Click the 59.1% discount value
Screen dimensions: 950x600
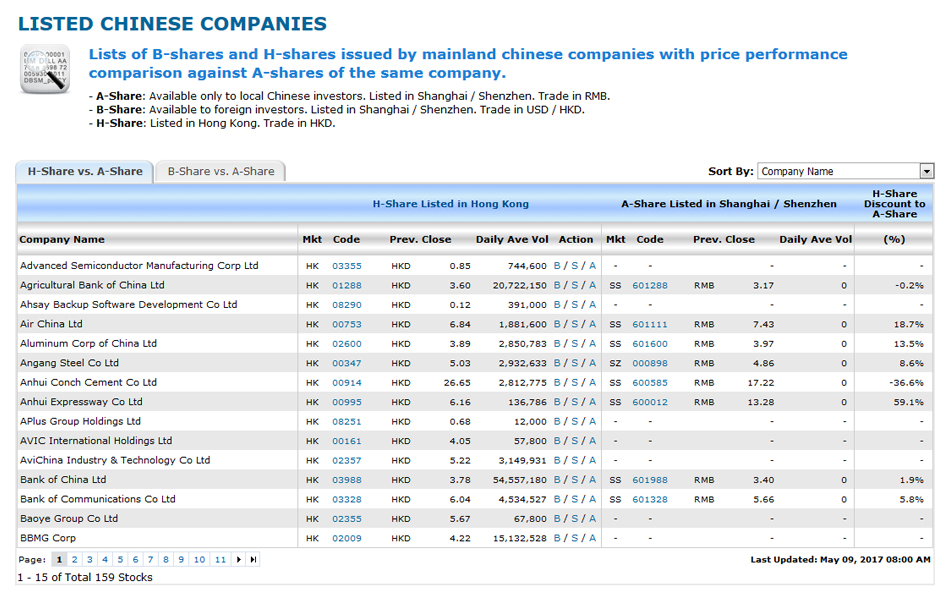pos(908,402)
